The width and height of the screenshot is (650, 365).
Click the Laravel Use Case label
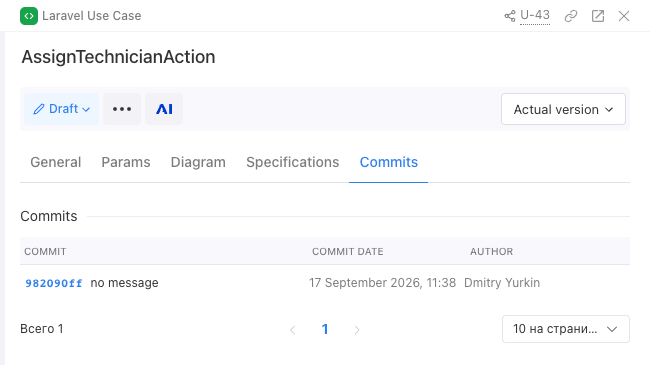92,16
